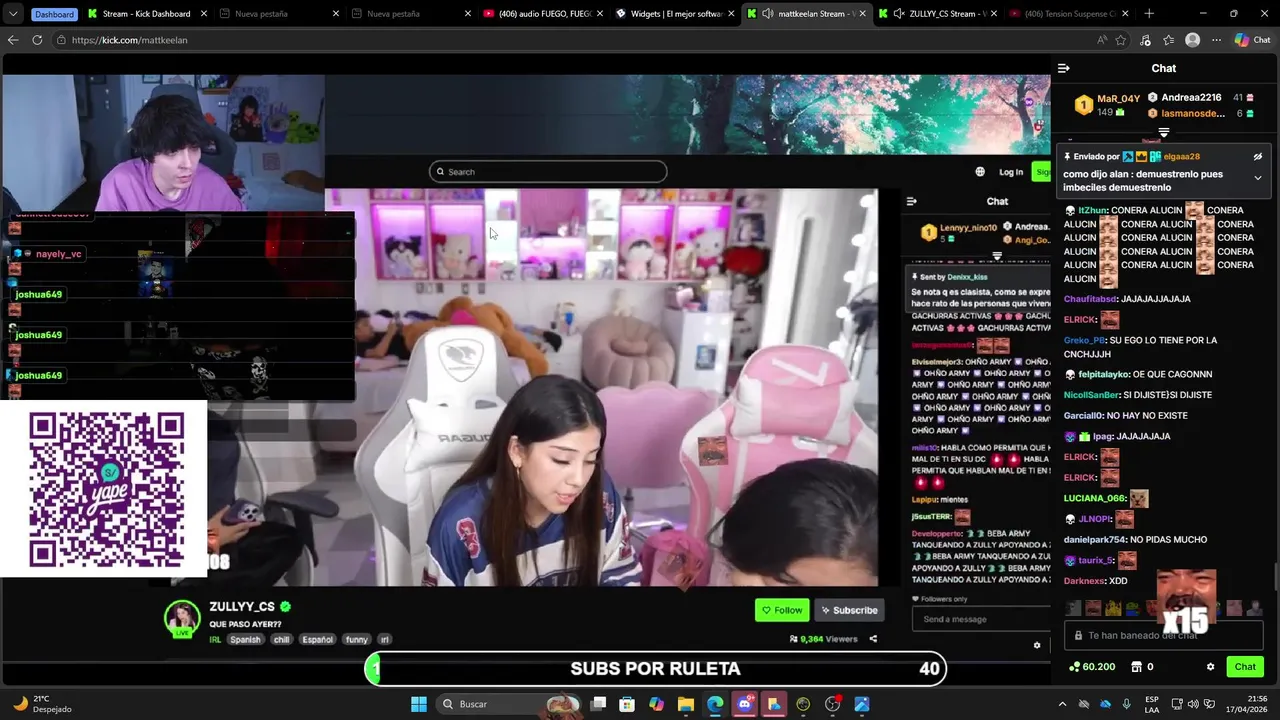Expand the chat gift leaderboard
This screenshot has width=1280, height=720.
1163,132
